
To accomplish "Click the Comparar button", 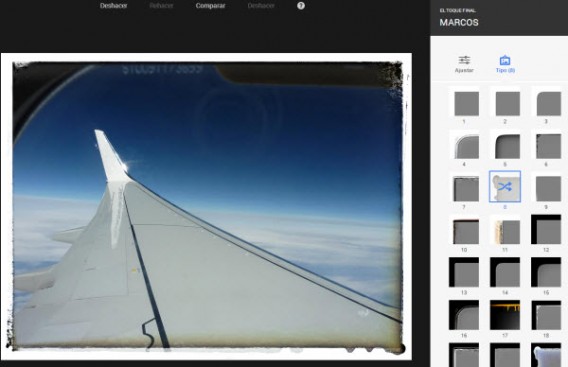I will point(210,6).
